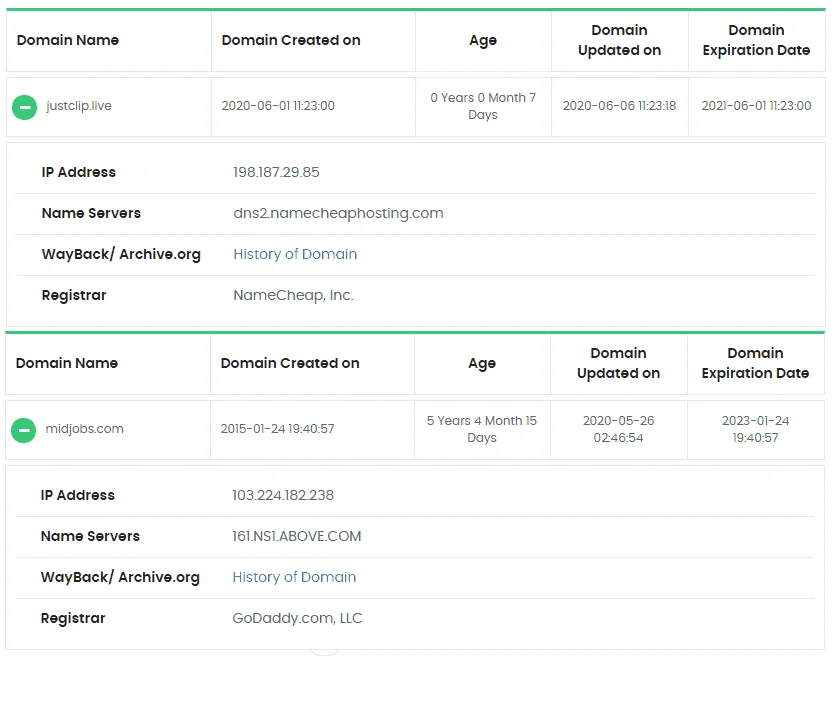Click the midjobs.com table's Domain Created on header
The image size is (833, 707).
tap(290, 363)
